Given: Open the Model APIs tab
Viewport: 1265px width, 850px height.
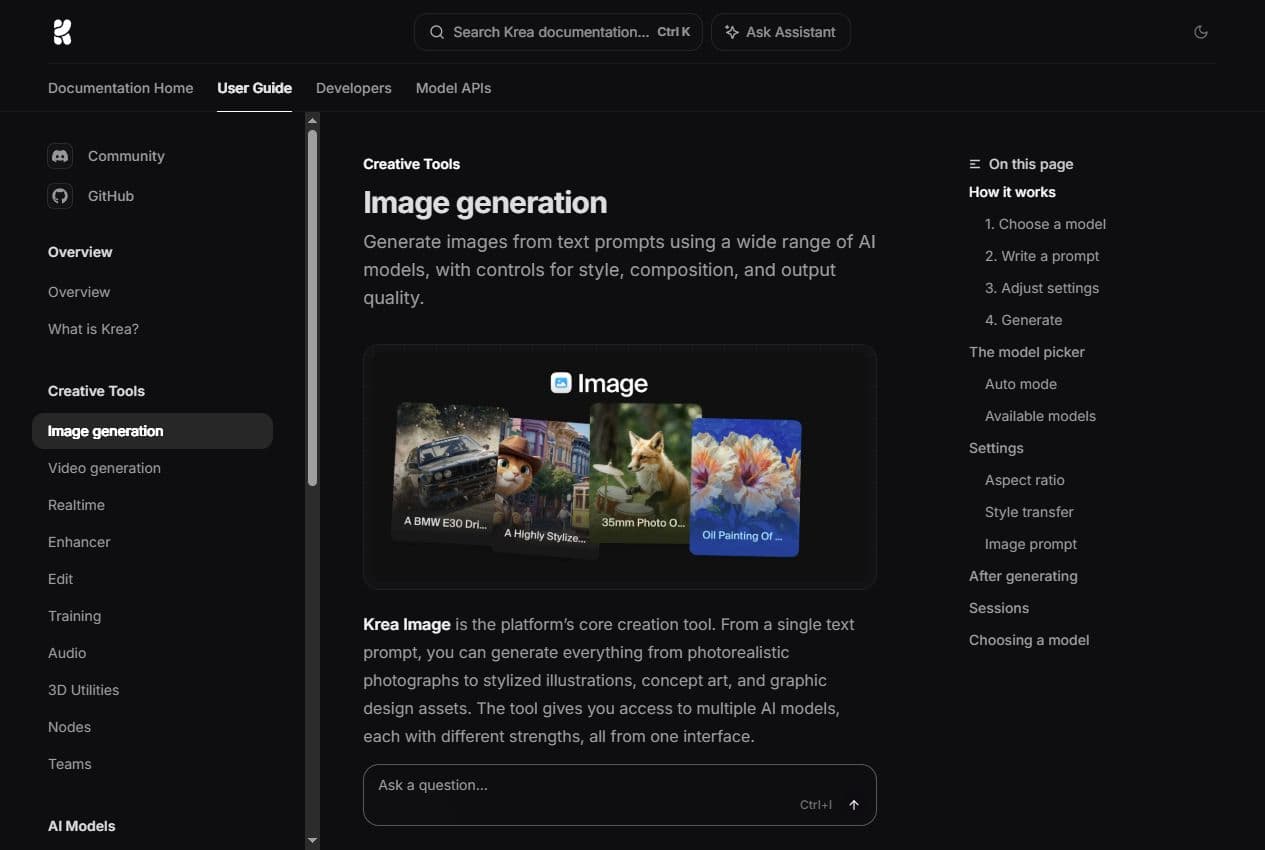Looking at the screenshot, I should tap(454, 88).
